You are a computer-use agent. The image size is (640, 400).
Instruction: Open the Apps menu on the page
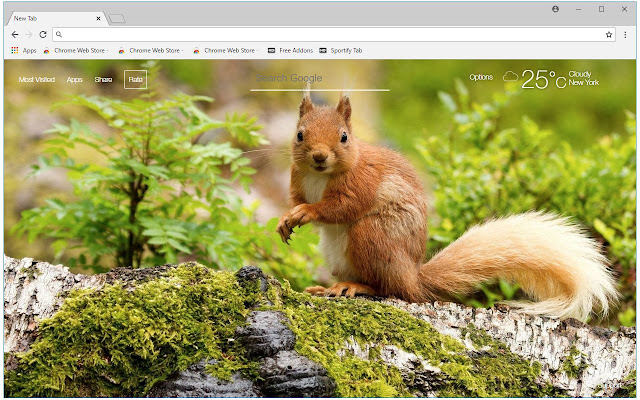point(74,80)
